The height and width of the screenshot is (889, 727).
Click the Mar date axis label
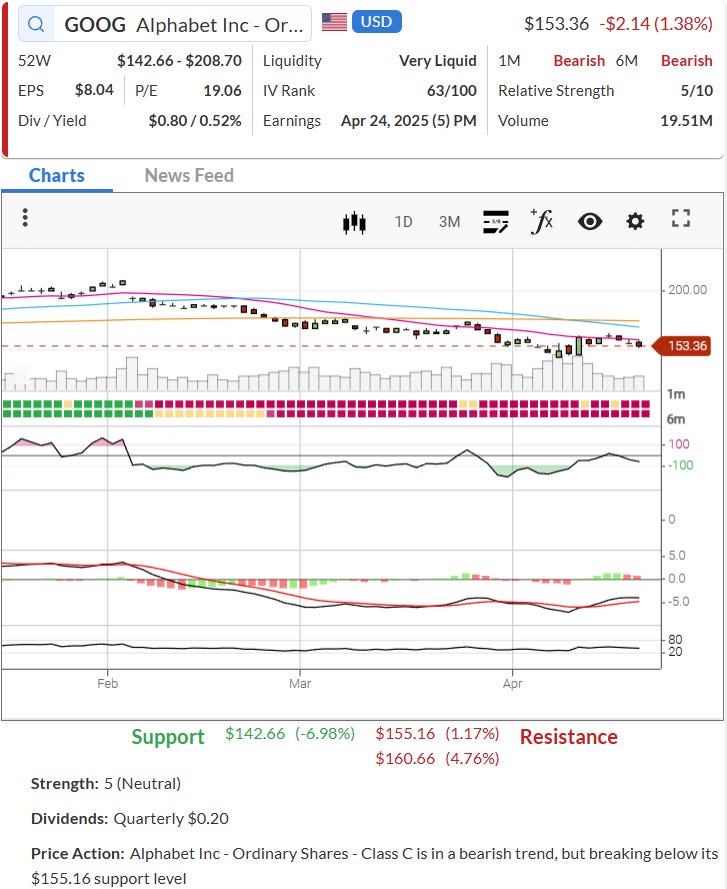click(x=300, y=683)
